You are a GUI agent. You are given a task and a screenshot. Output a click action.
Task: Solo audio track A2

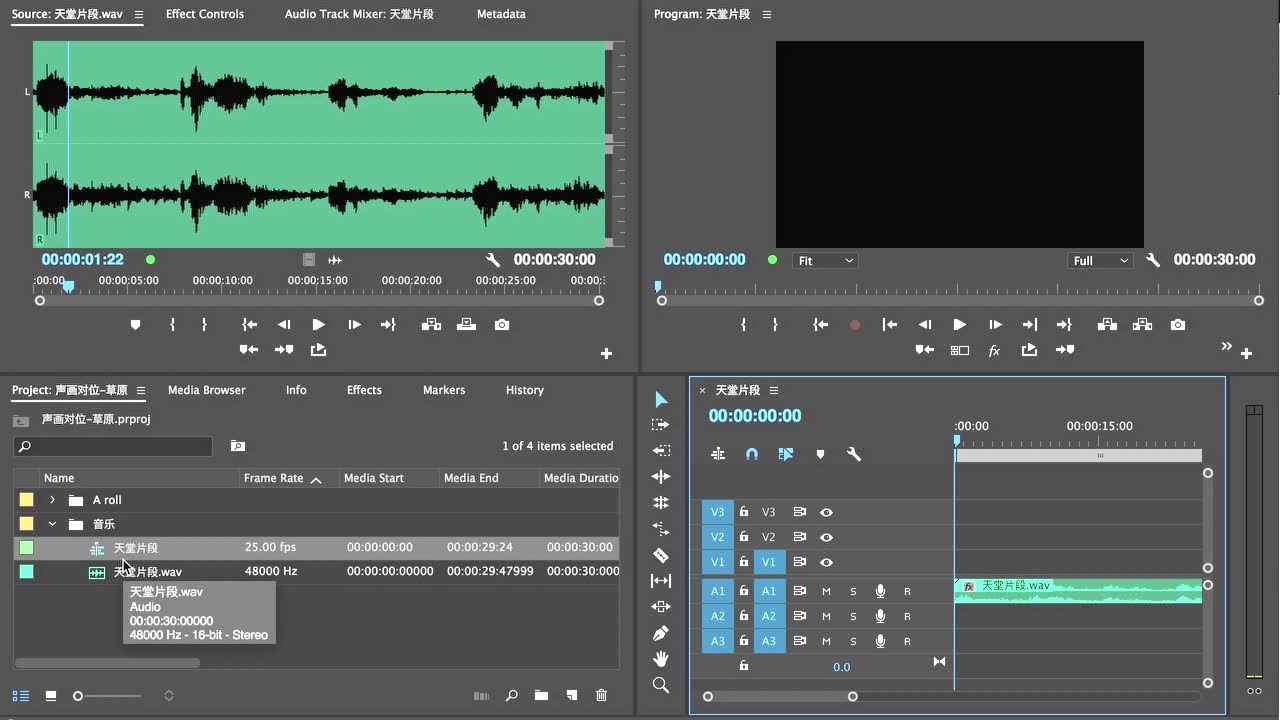coord(853,616)
